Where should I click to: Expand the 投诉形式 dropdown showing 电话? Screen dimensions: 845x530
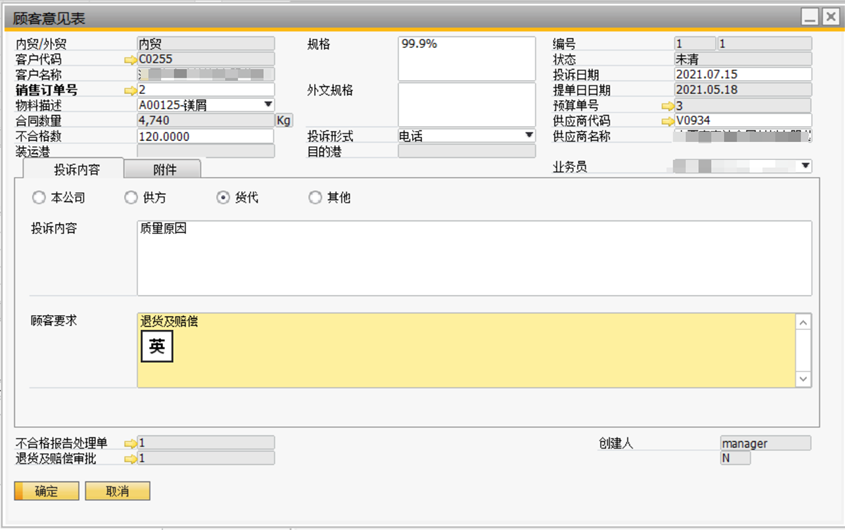coord(529,135)
